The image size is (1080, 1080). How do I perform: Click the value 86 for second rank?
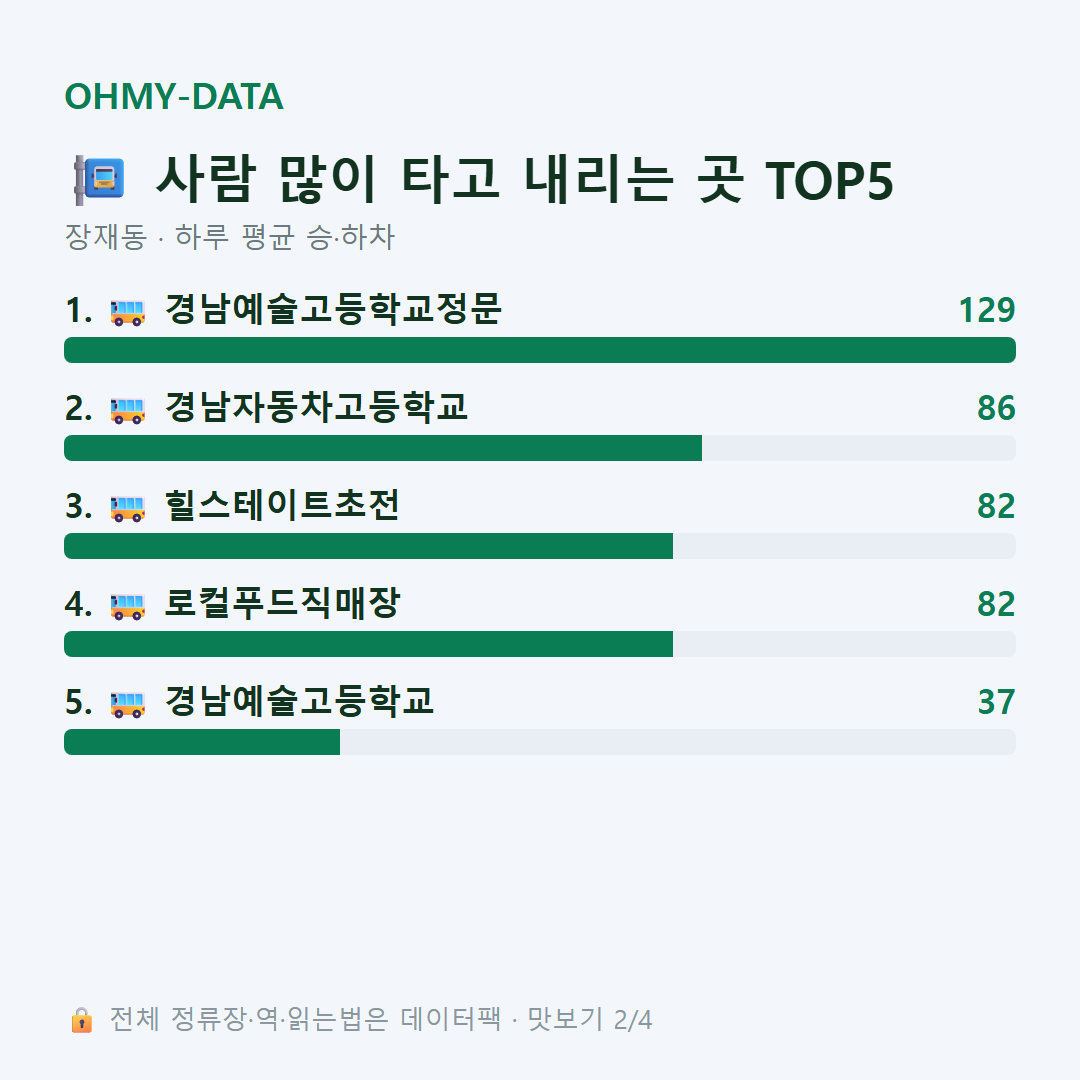pos(996,408)
